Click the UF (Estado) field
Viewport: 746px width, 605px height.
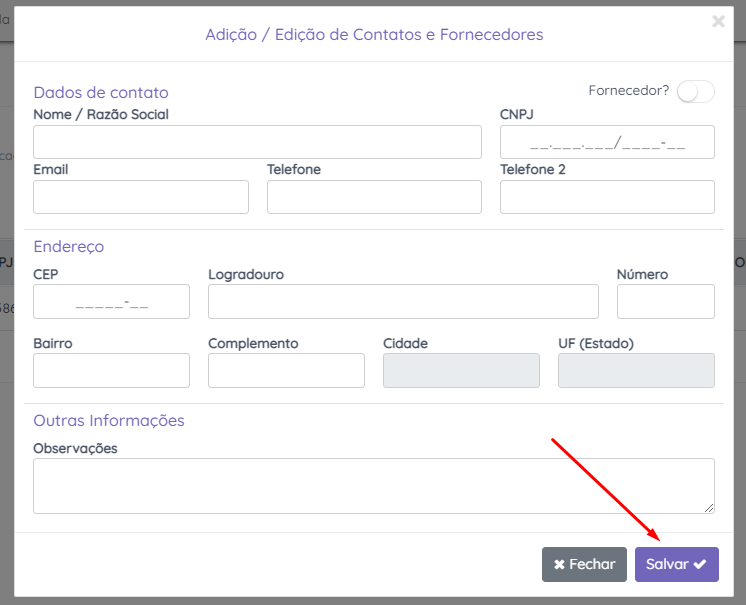tap(636, 370)
